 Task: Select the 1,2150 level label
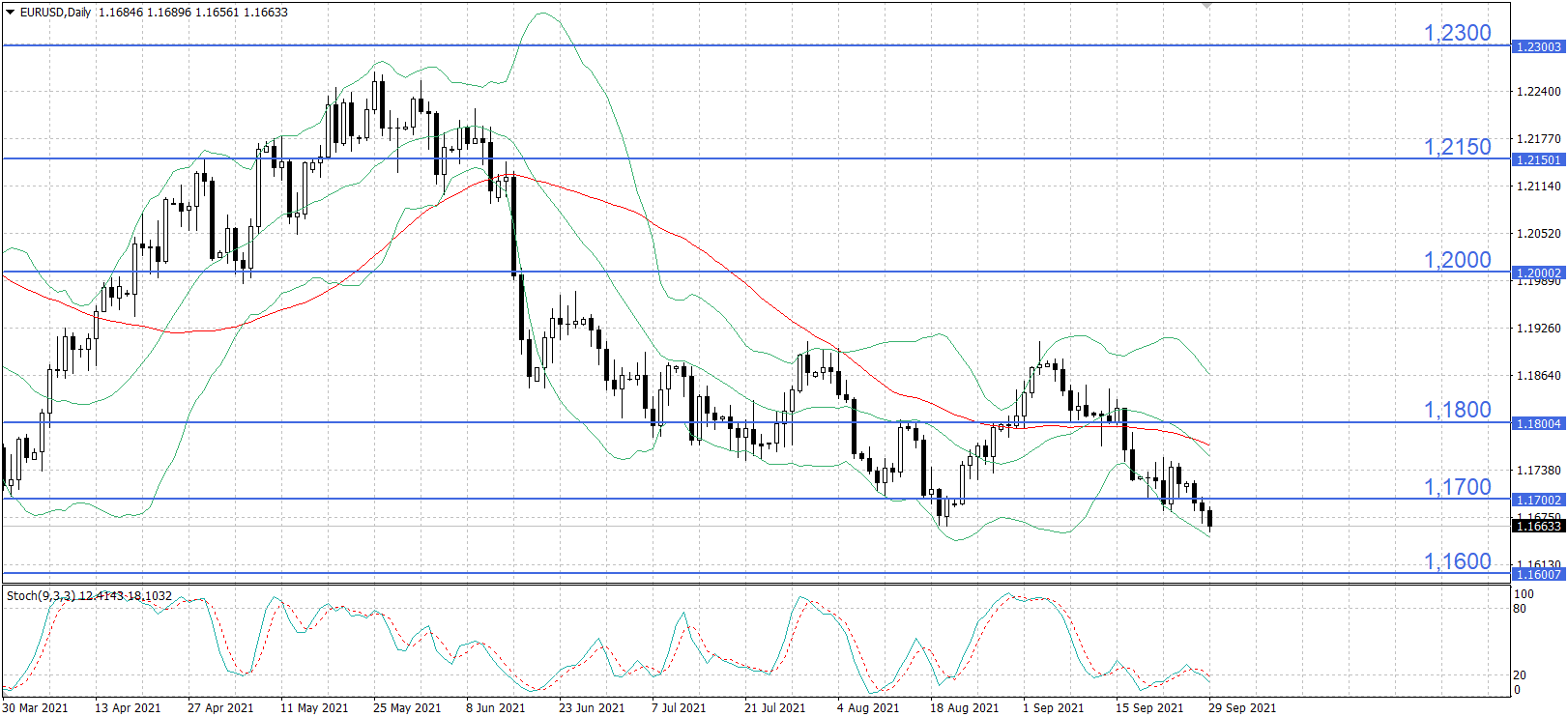pyautogui.click(x=1457, y=147)
